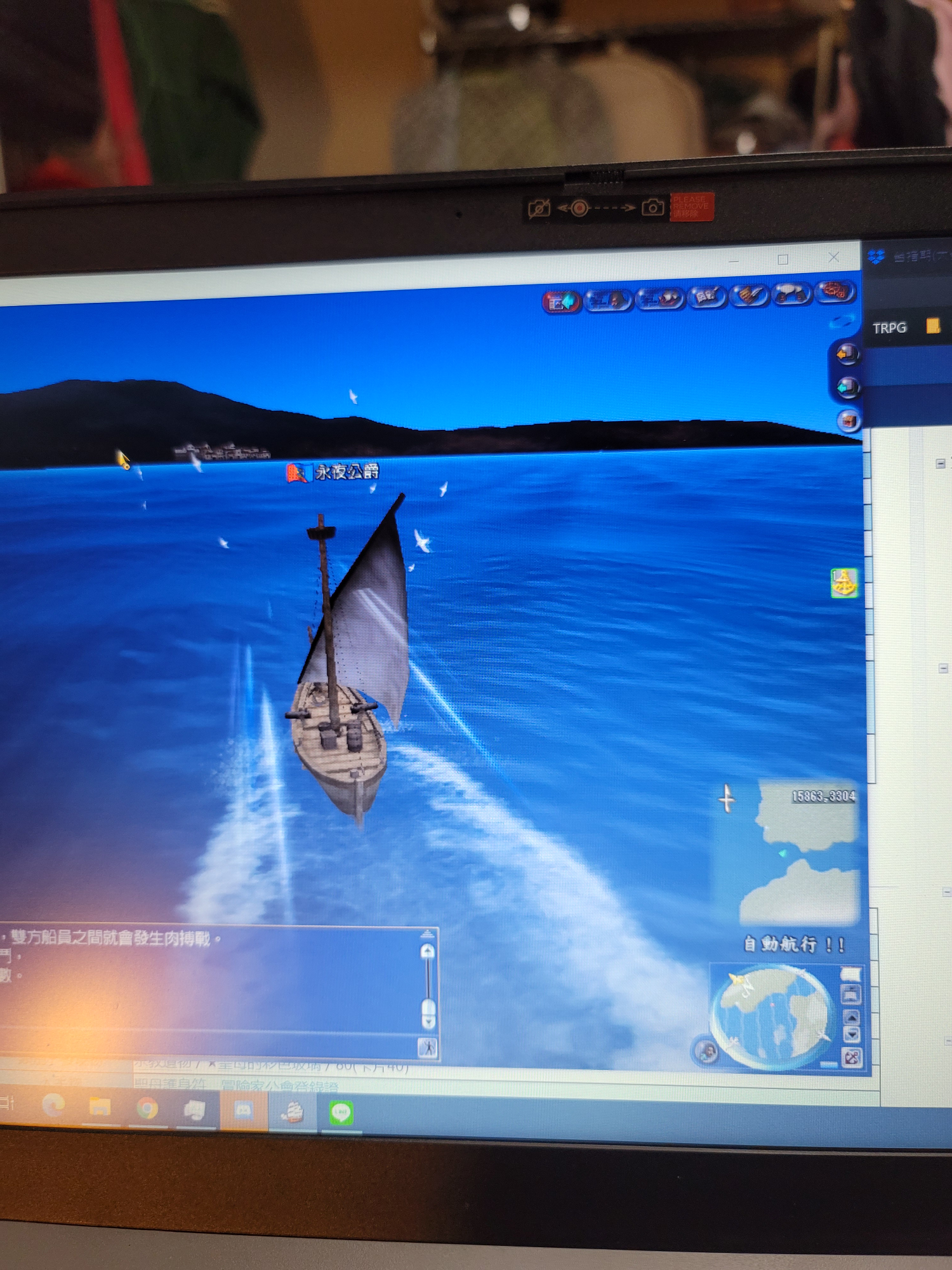Open the ship info menu with sailing ship
The width and height of the screenshot is (952, 1270).
(660, 298)
